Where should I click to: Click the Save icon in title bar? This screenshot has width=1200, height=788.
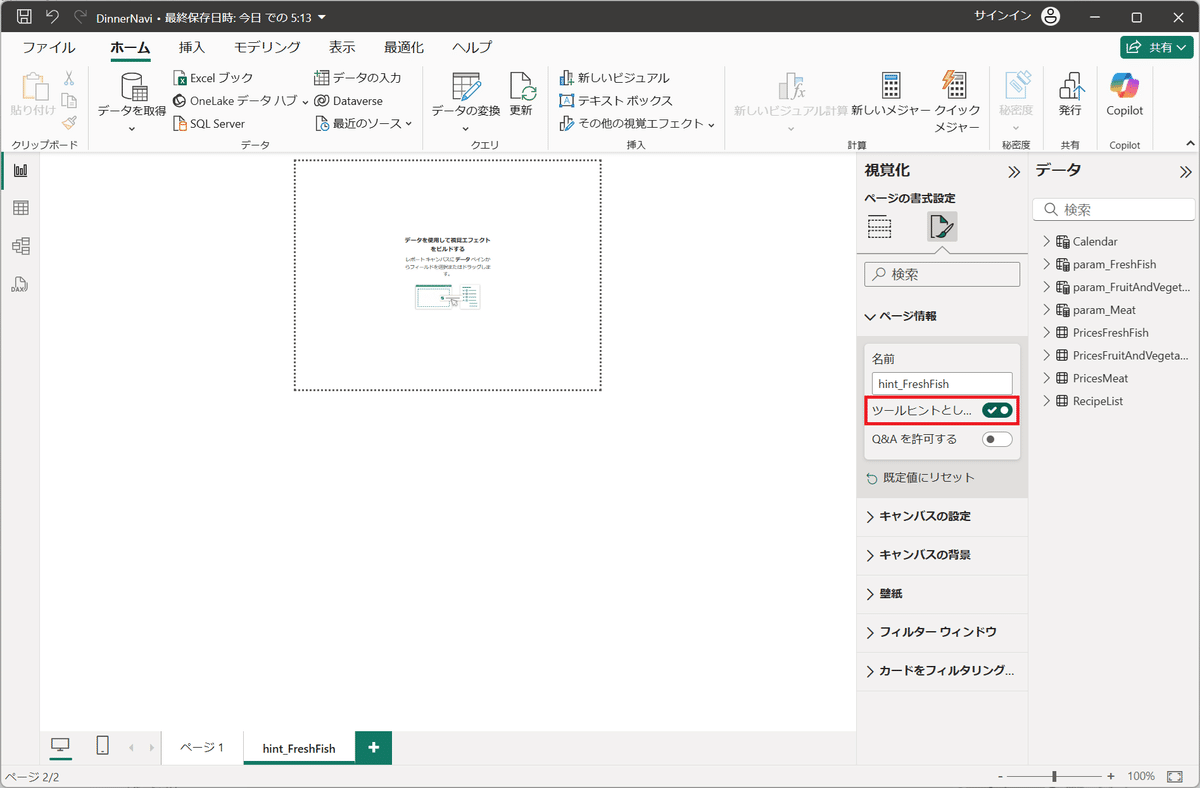24,17
